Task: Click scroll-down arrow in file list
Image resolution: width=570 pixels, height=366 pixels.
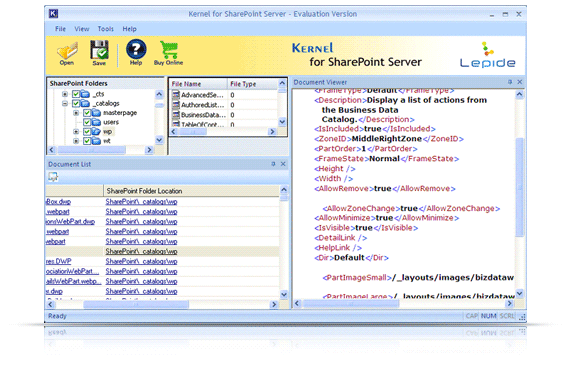Action: [282, 122]
